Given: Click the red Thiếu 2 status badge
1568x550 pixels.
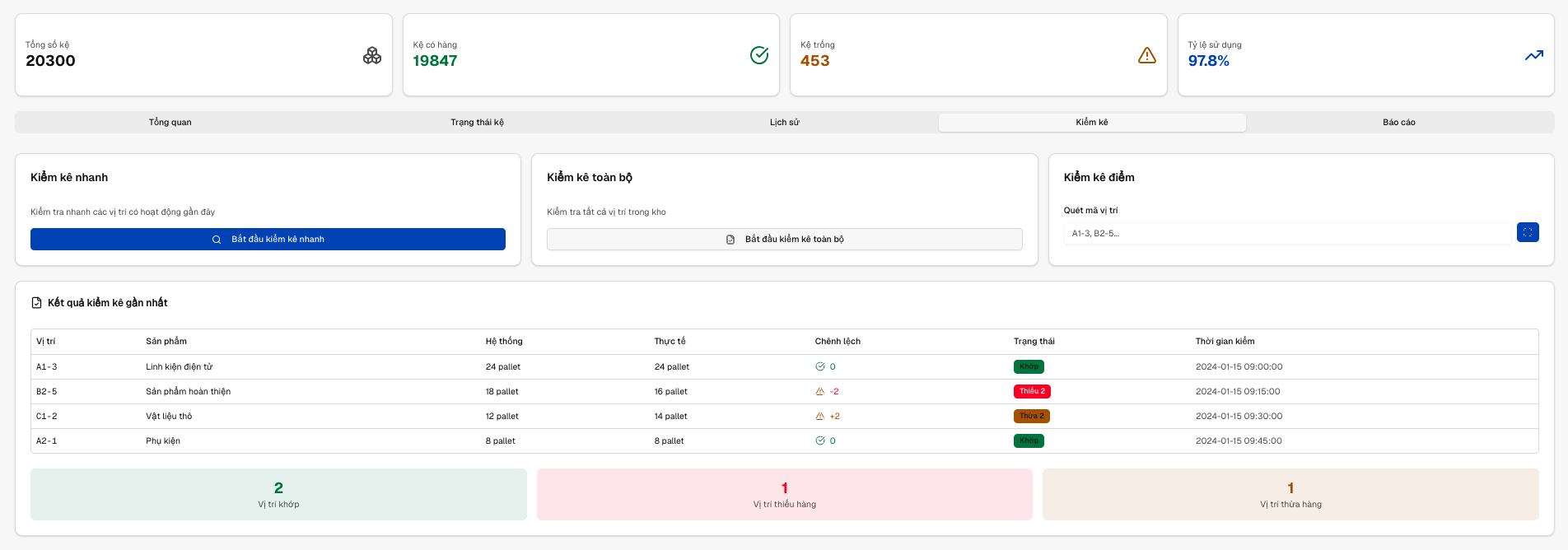Looking at the screenshot, I should pos(1031,392).
